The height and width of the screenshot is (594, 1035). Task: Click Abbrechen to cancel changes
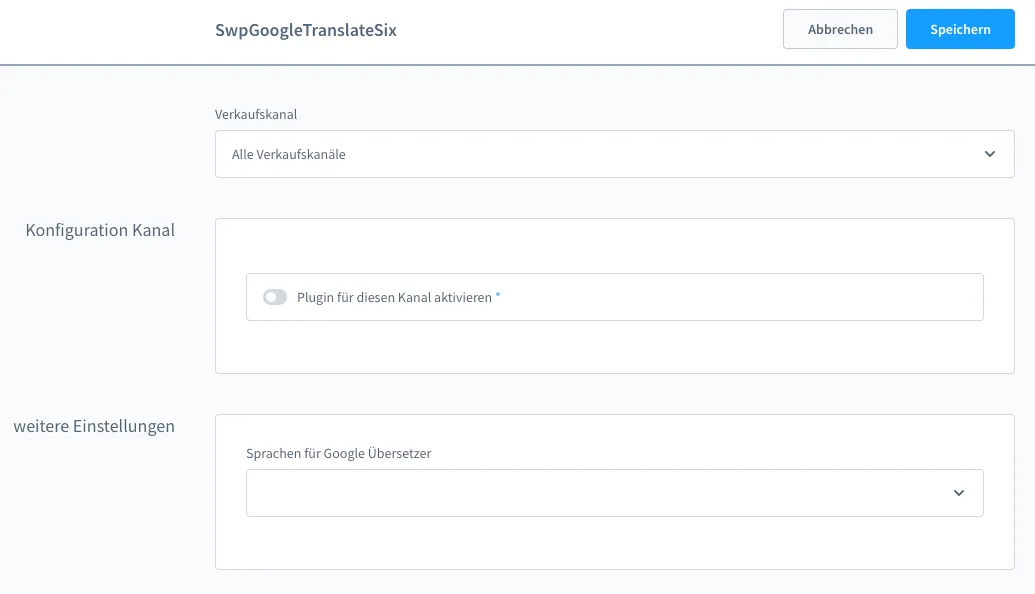[840, 29]
